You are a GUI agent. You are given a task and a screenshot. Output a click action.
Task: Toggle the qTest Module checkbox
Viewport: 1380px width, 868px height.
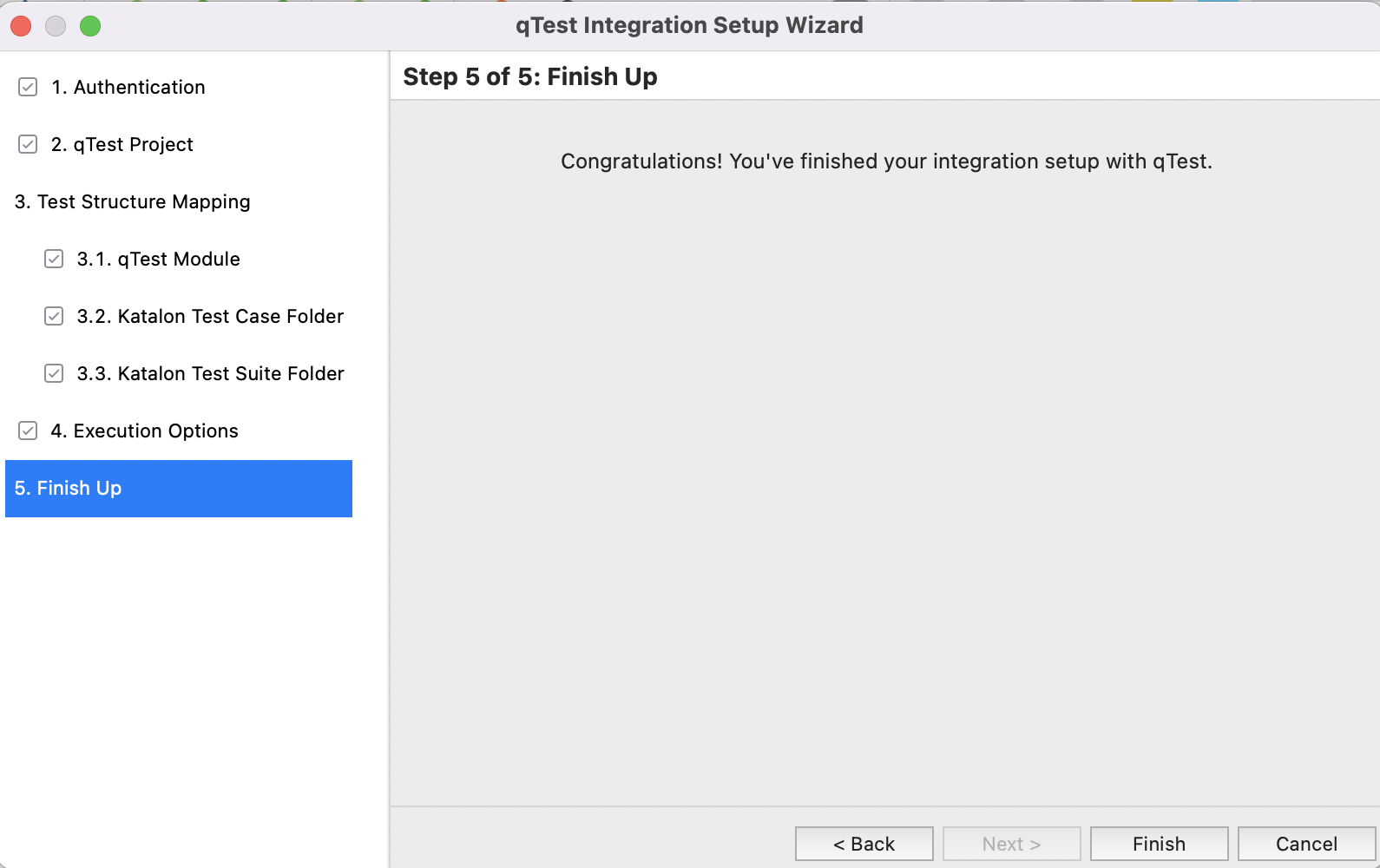(53, 258)
